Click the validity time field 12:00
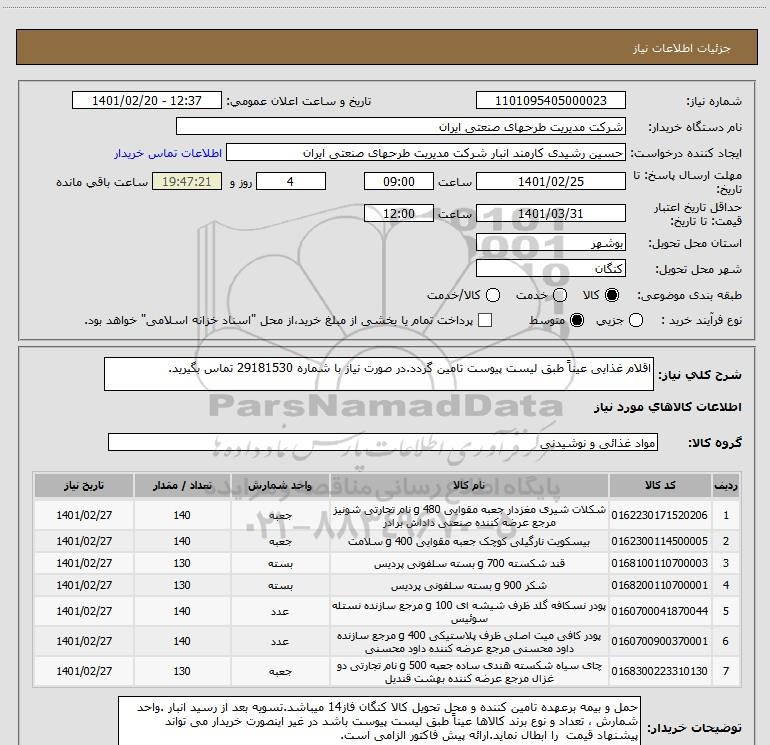770x745 pixels. [399, 214]
